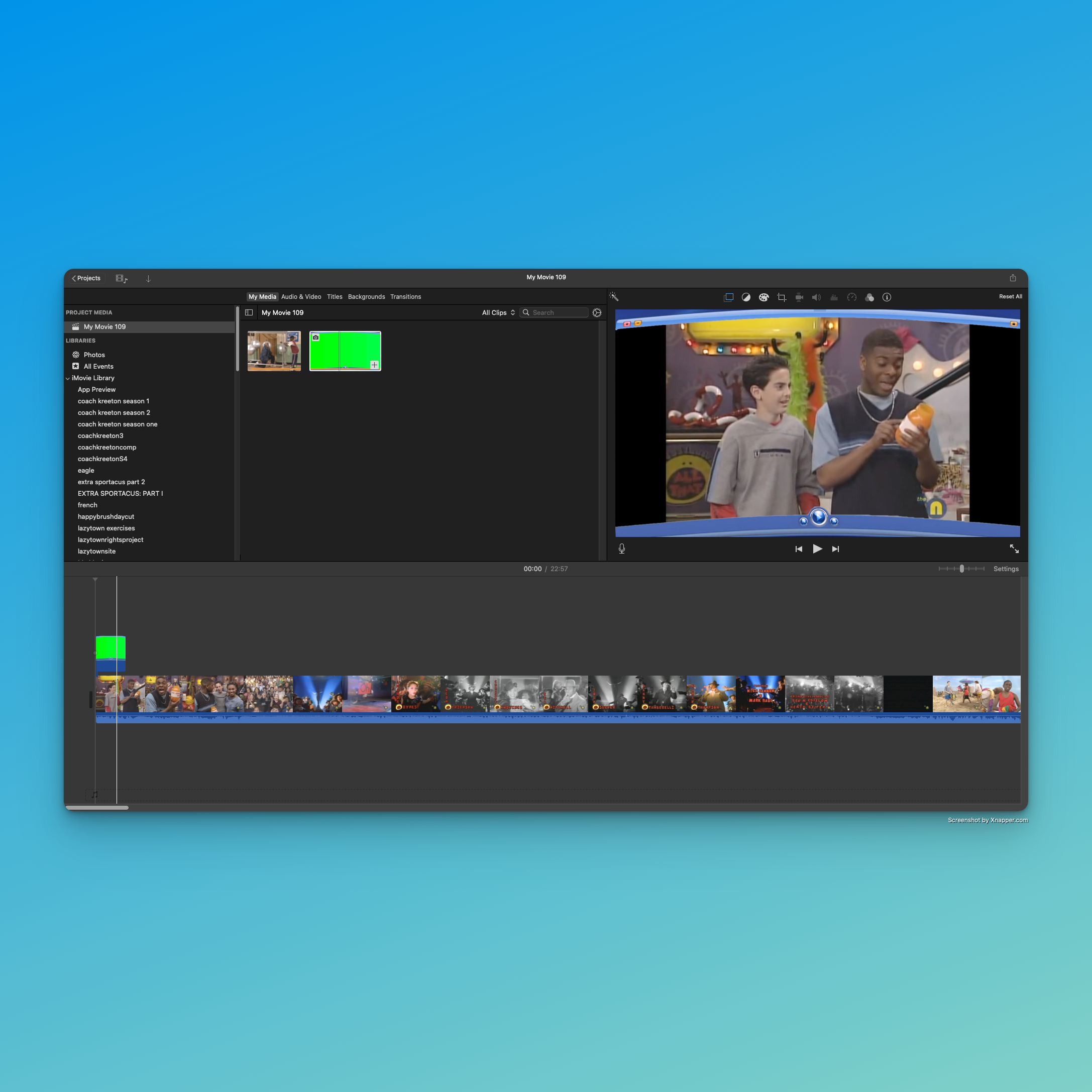Switch to the Titles tab

pos(335,297)
